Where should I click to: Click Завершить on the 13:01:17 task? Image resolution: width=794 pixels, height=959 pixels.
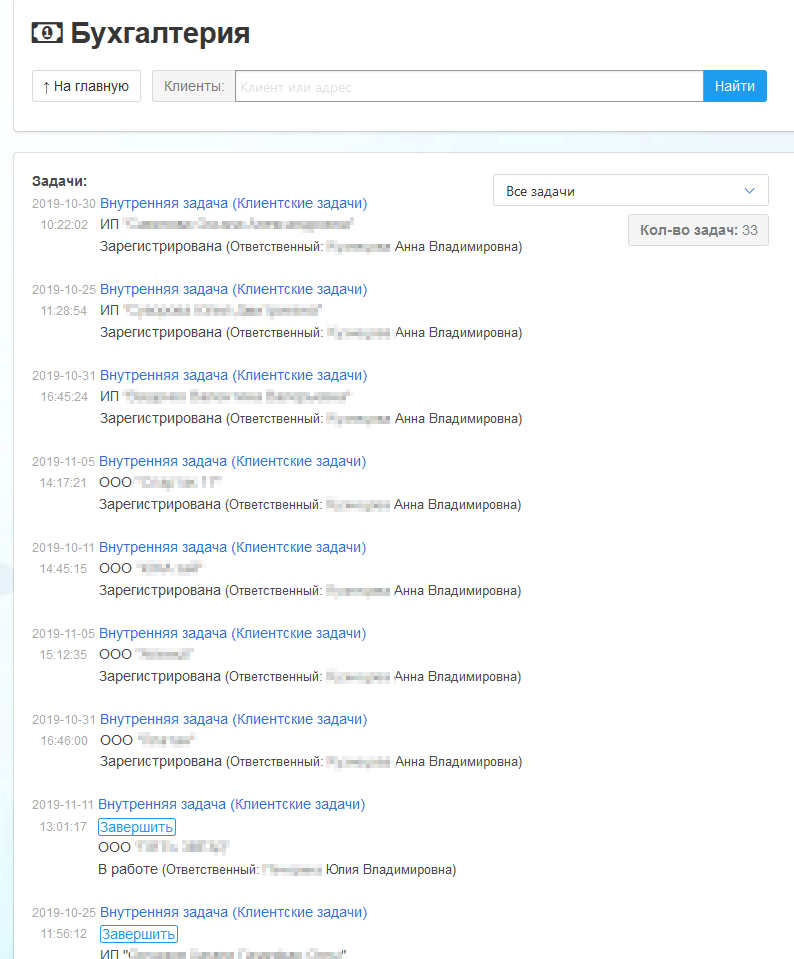click(137, 827)
